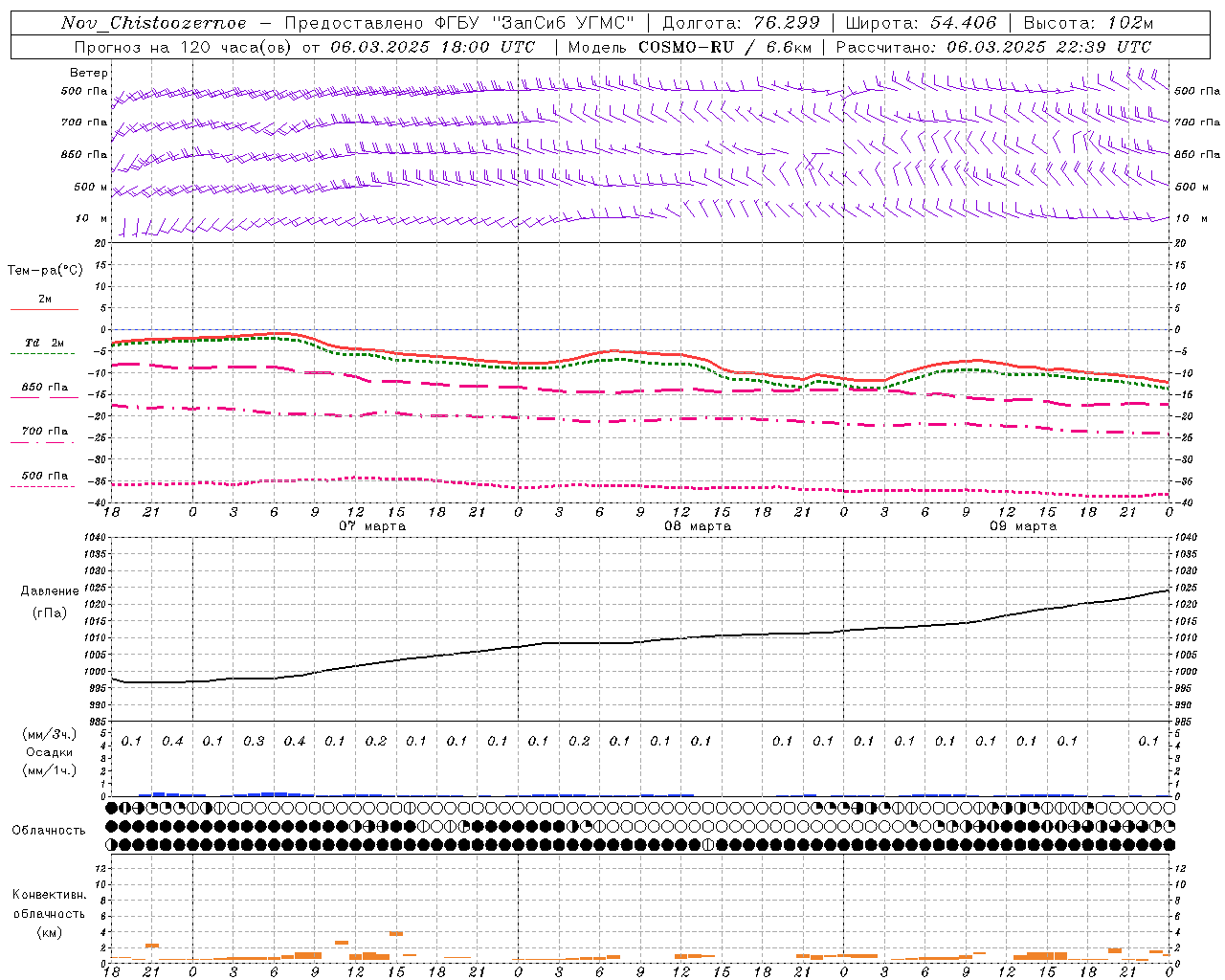Click the 700 гПа temperature legend entry
Viewport: 1225px width, 980px height.
(45, 432)
